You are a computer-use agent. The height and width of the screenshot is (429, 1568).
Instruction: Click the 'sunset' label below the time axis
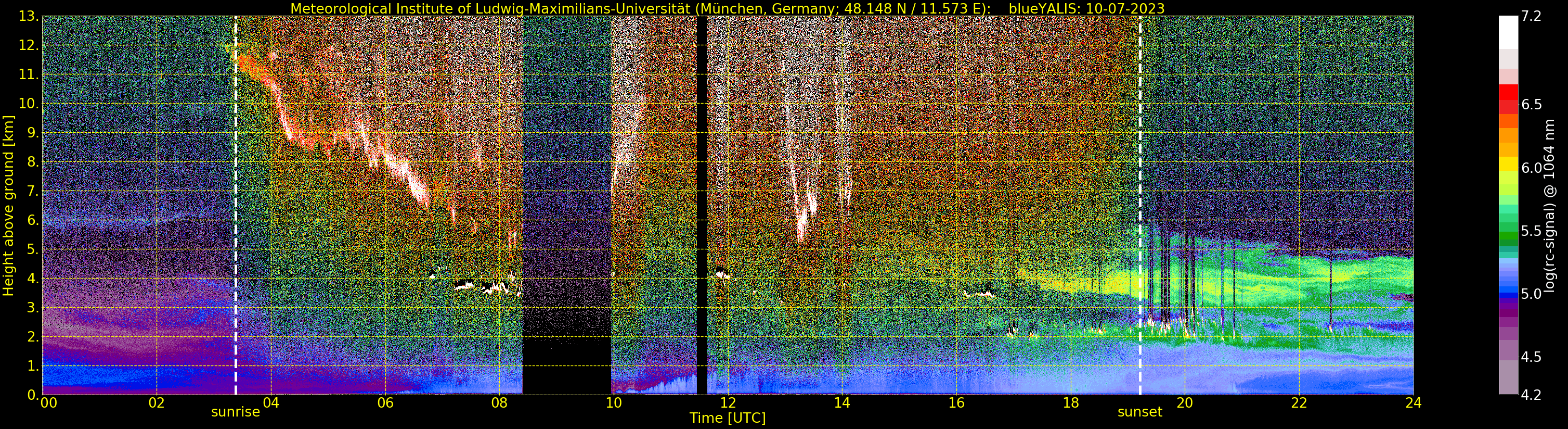pos(1139,412)
